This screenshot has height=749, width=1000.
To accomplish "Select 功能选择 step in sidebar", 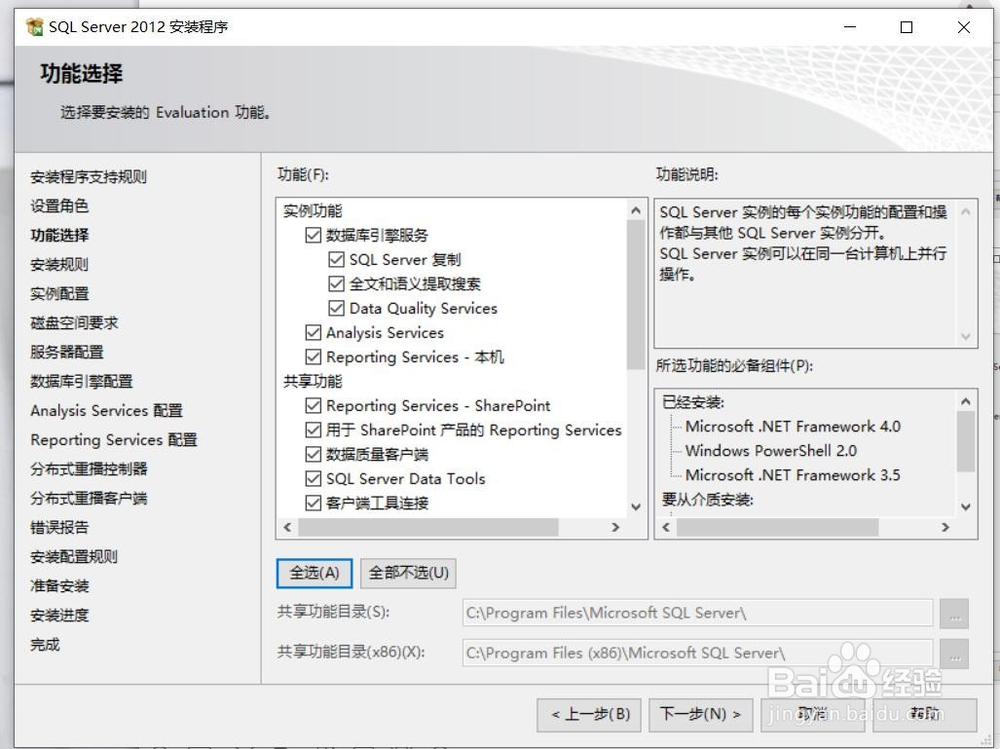I will tap(59, 235).
